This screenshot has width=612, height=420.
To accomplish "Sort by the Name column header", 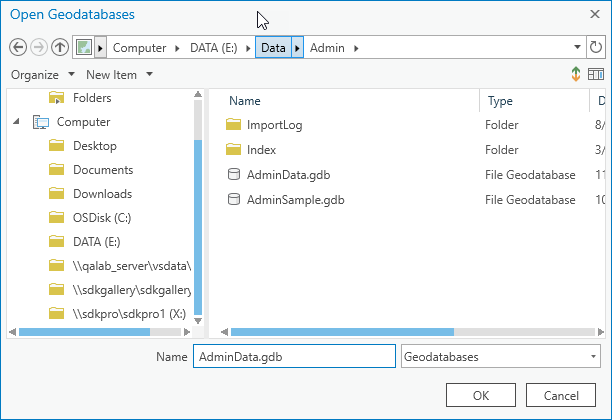I will point(245,101).
